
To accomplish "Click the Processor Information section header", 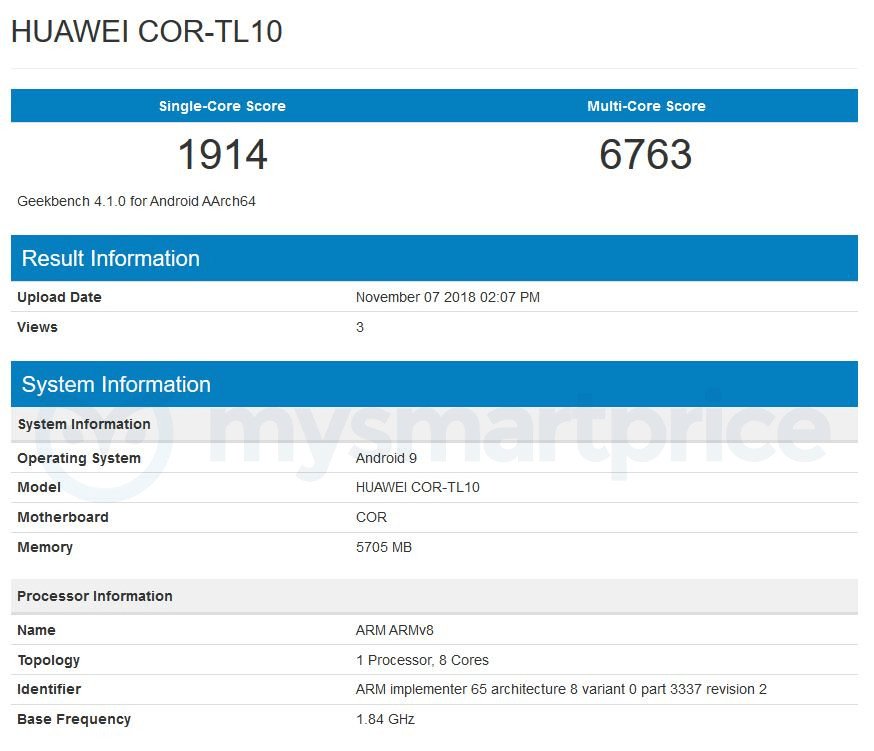I will click(x=95, y=597).
